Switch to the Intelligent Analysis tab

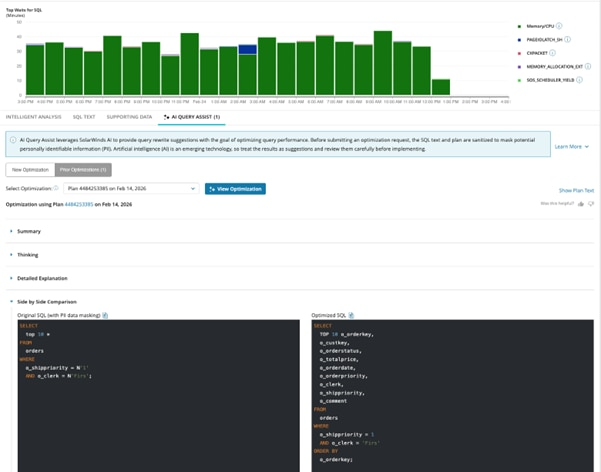coord(33,117)
